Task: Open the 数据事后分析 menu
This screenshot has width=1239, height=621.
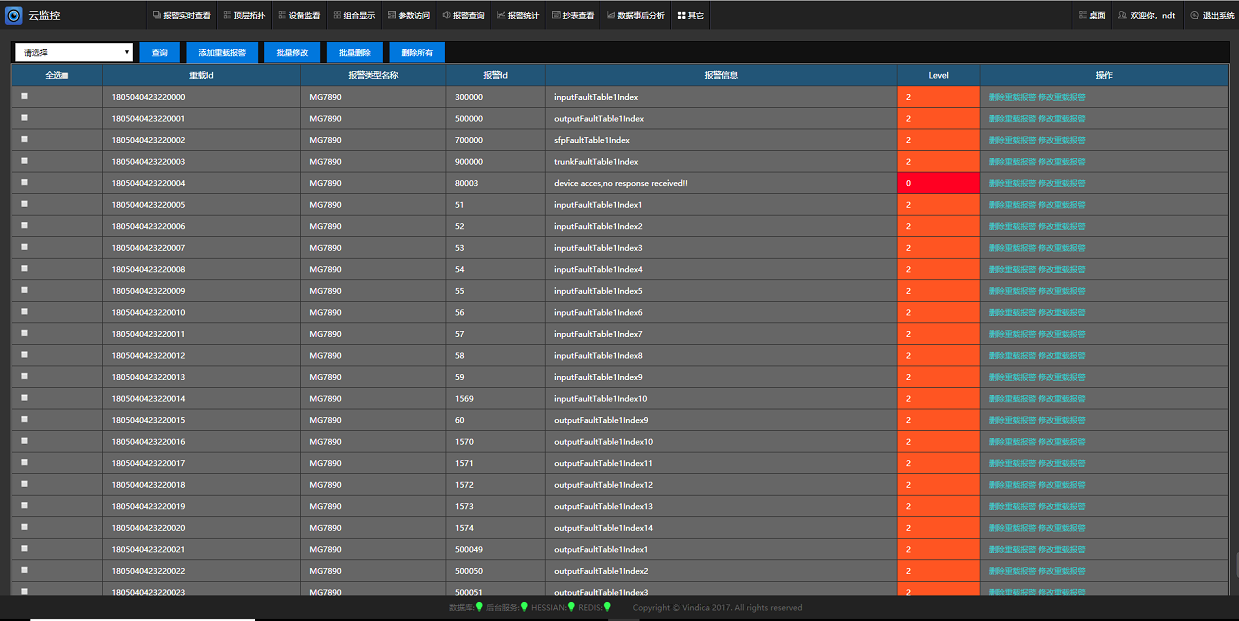Action: [x=635, y=15]
